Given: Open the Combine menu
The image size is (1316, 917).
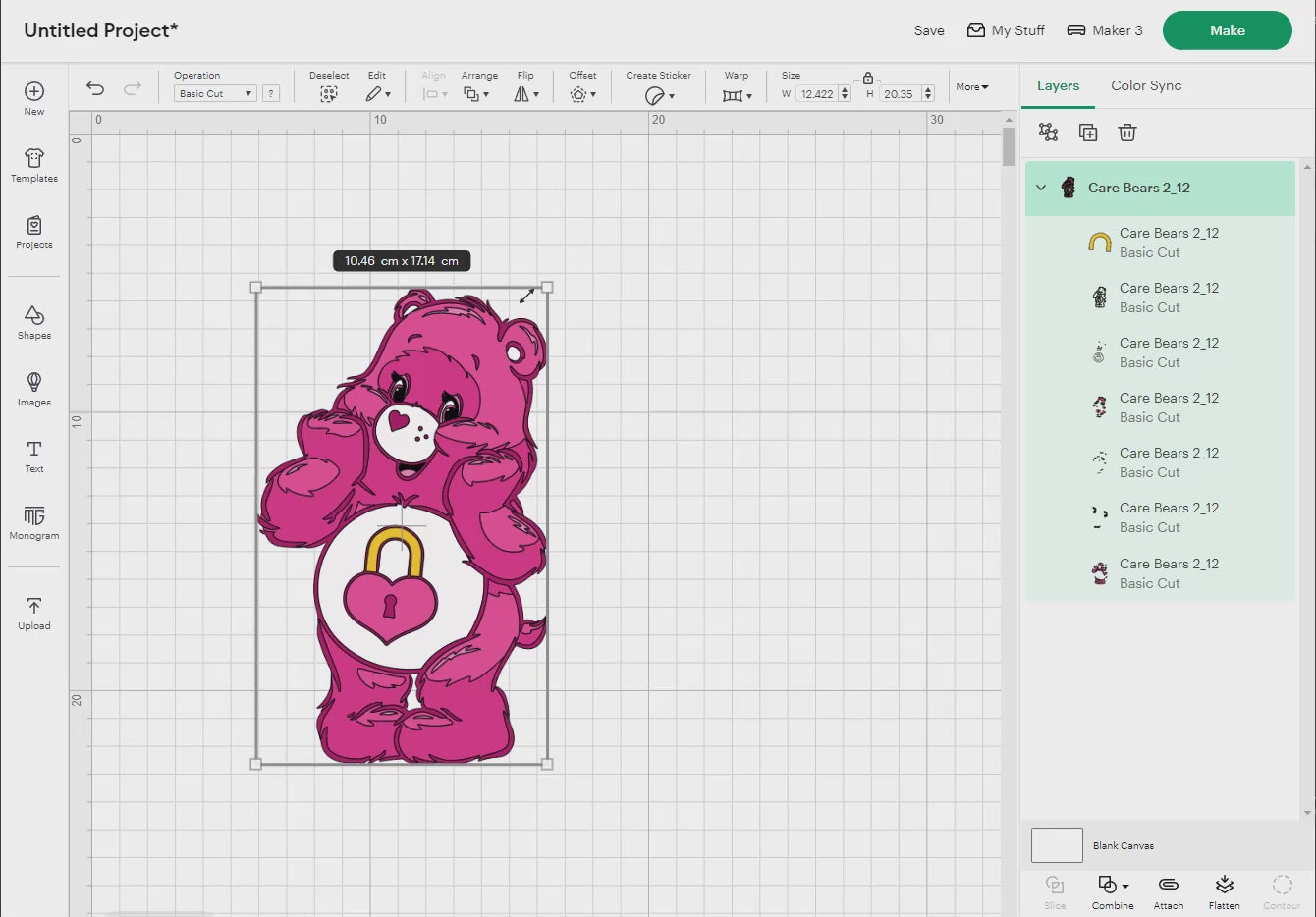Looking at the screenshot, I should click(1113, 891).
